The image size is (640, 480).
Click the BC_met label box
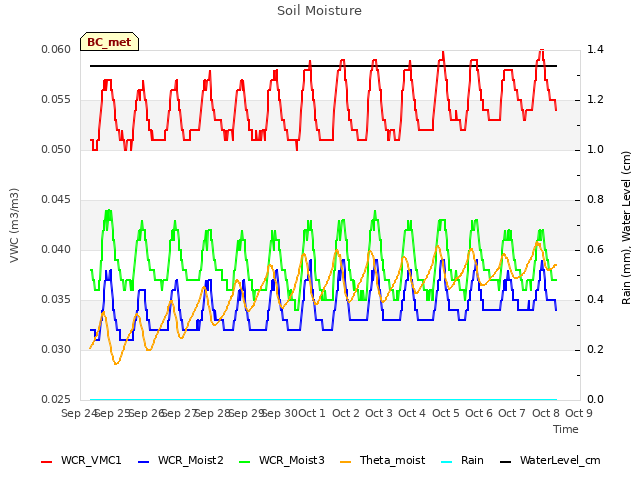tap(109, 42)
